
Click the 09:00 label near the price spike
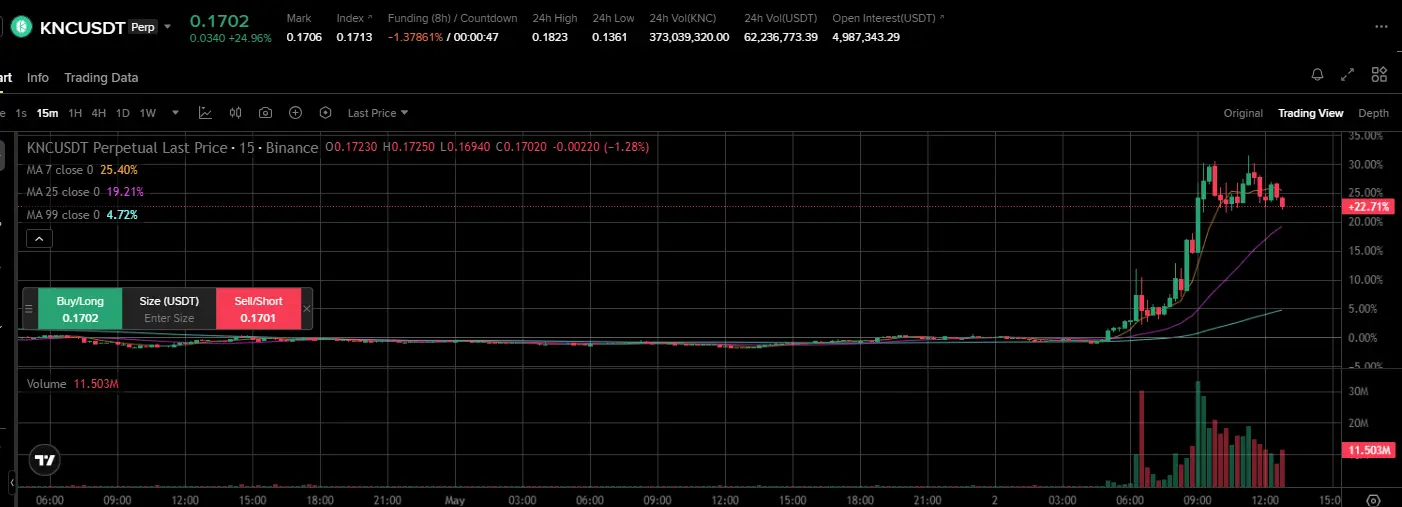1196,499
